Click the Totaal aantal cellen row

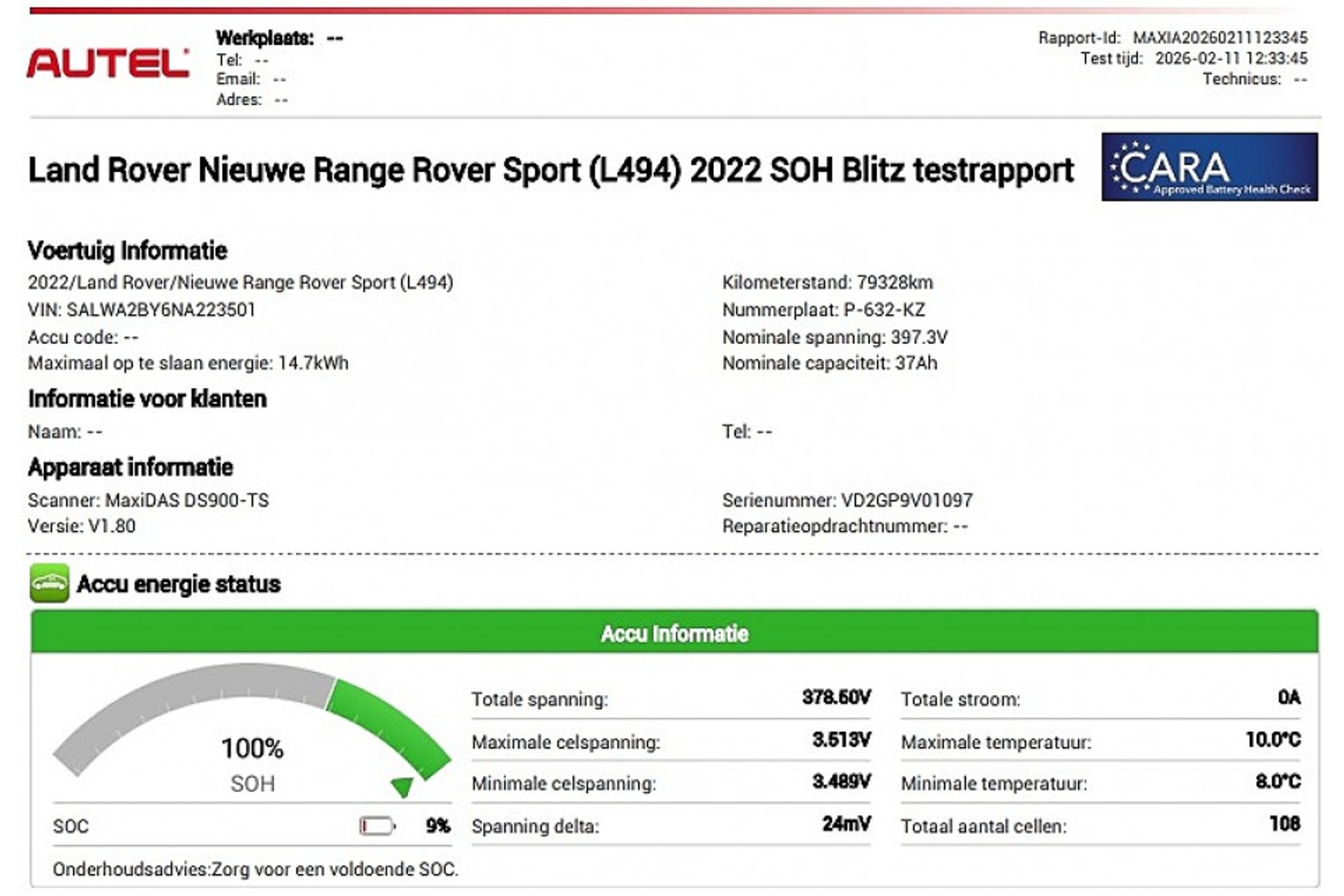point(1100,826)
